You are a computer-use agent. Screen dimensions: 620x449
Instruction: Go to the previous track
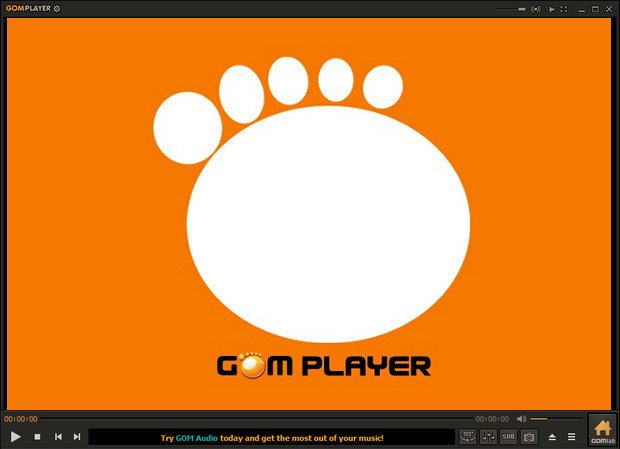coord(58,437)
